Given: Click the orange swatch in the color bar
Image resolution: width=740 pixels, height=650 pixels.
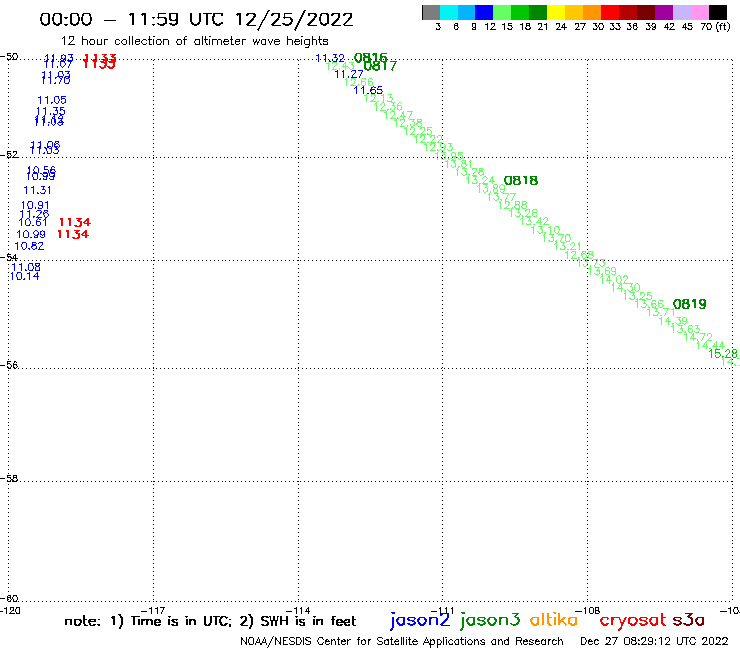Looking at the screenshot, I should [592, 12].
